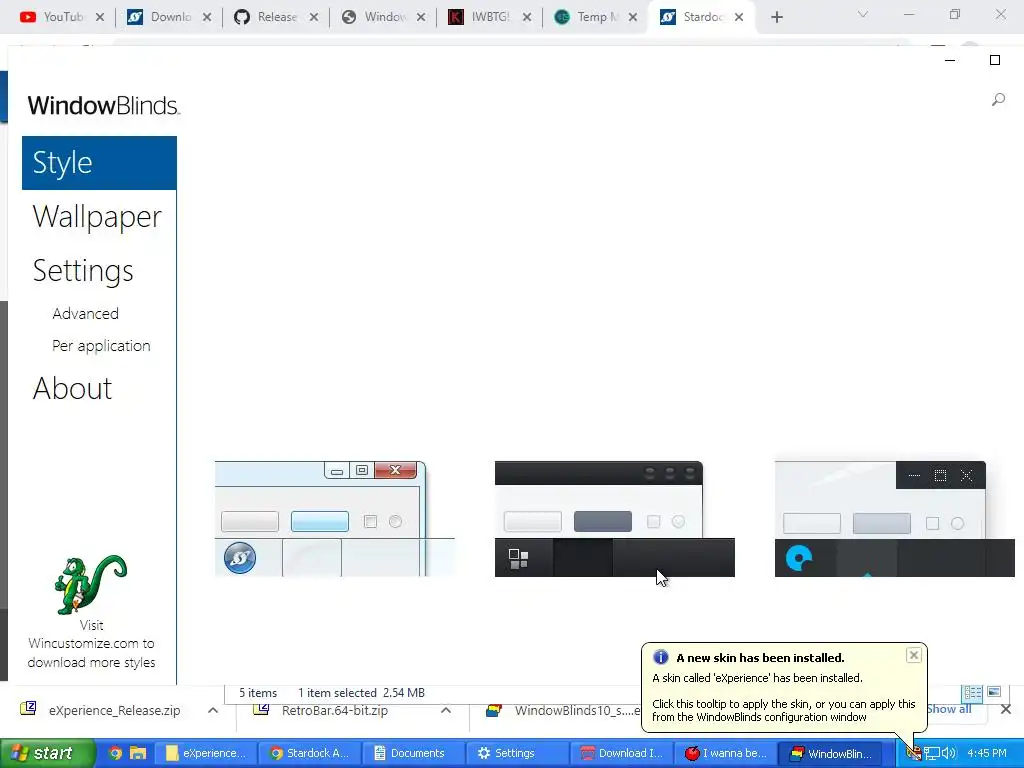Viewport: 1024px width, 768px height.
Task: Switch to Download taskbar button
Action: pos(620,754)
